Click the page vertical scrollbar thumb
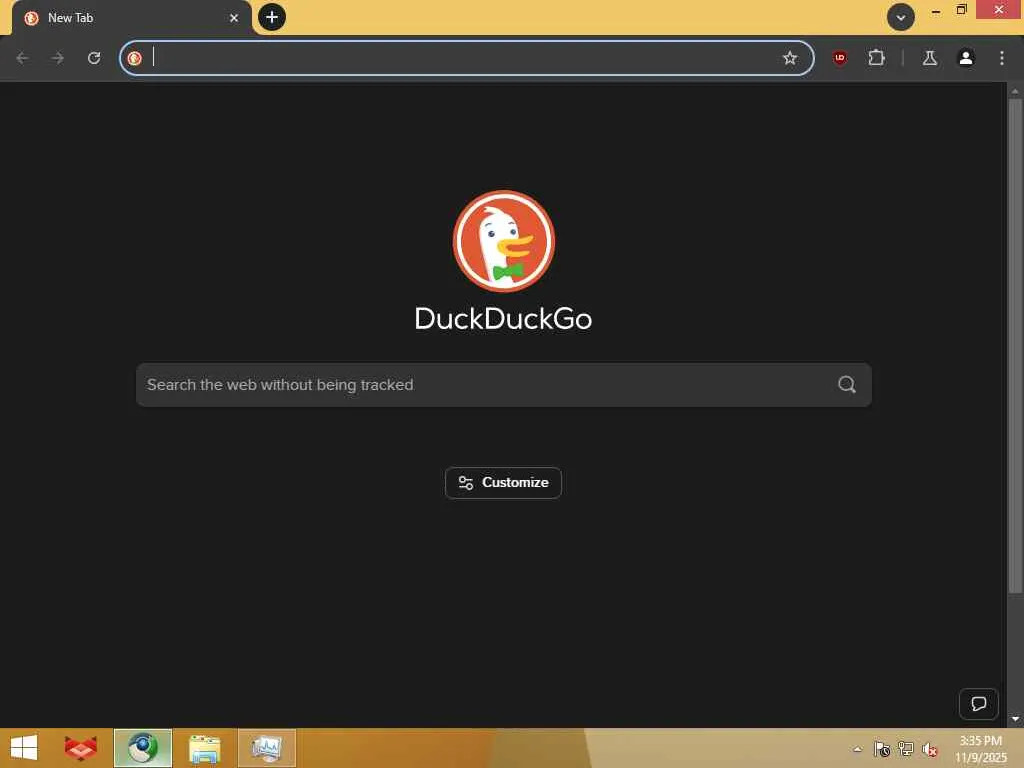Viewport: 1024px width, 768px height. 1014,346
